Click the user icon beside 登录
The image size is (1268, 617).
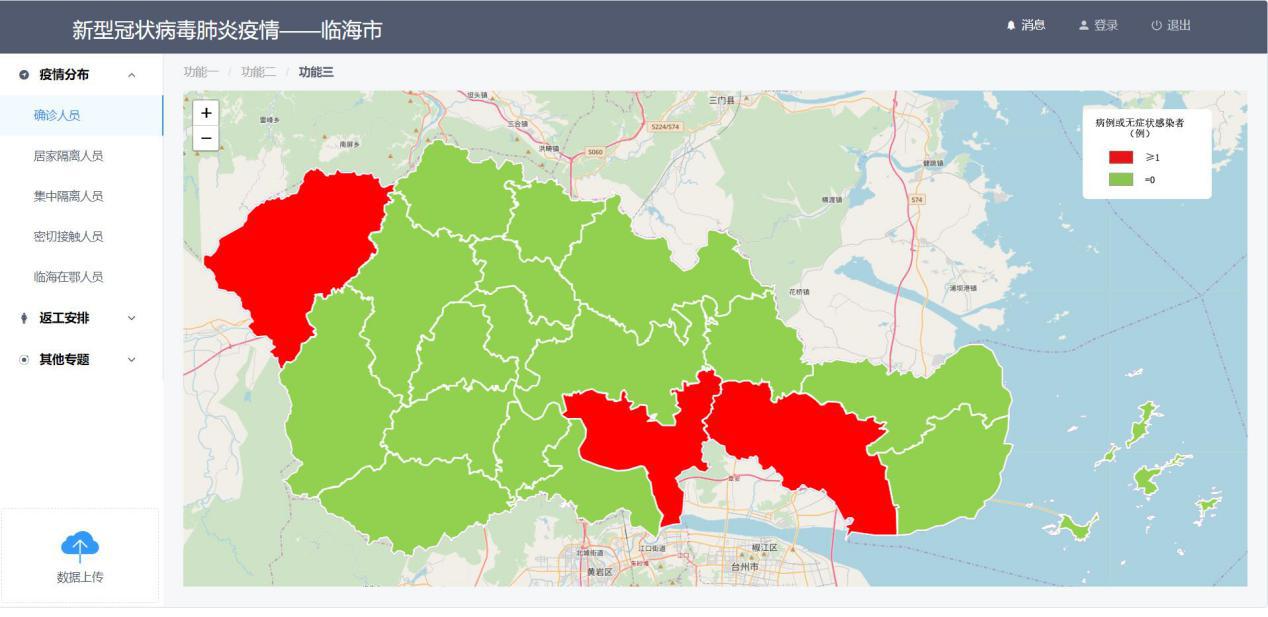(x=1083, y=26)
